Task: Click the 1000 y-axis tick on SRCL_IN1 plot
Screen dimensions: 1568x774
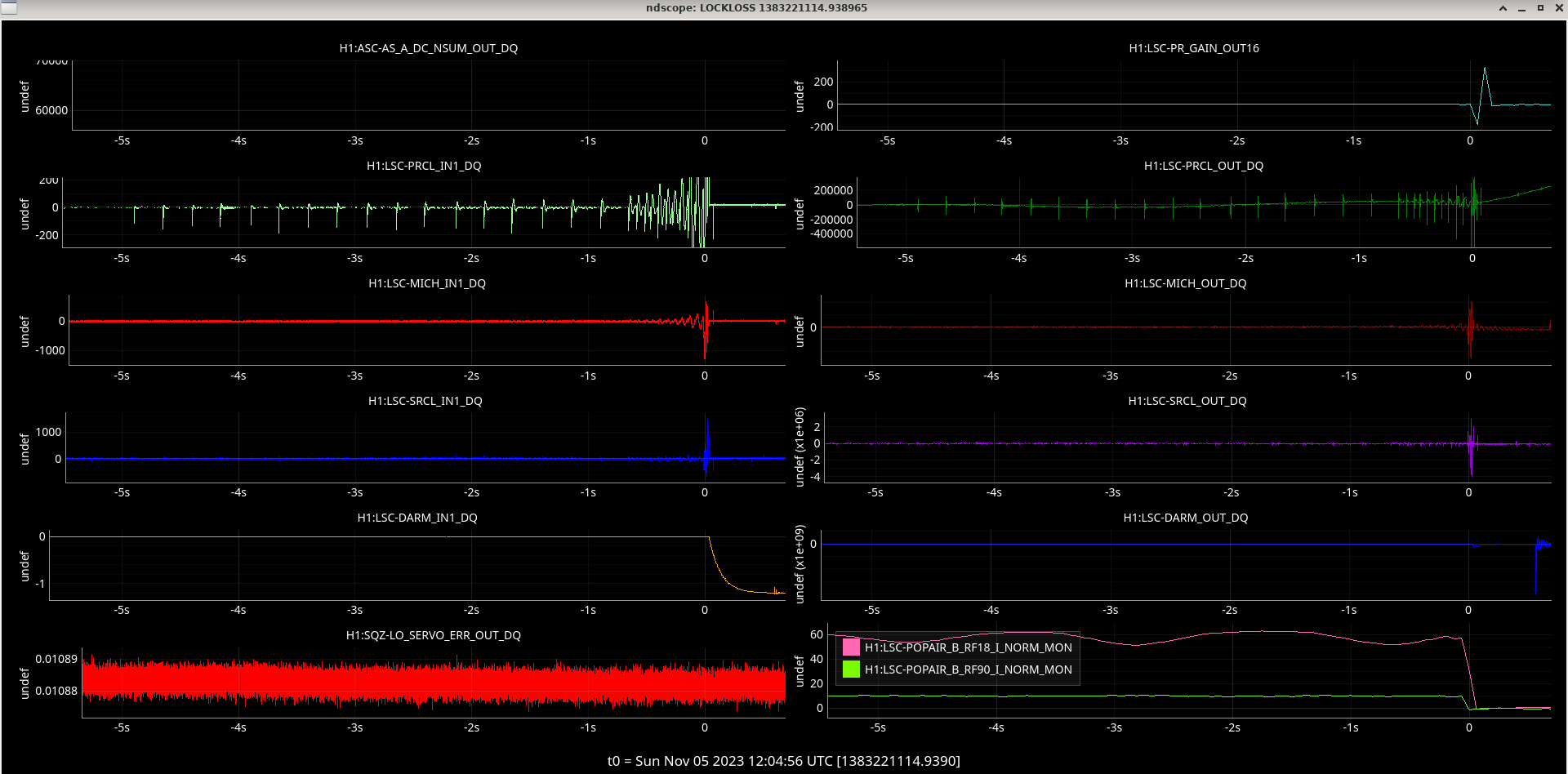Action: (48, 432)
